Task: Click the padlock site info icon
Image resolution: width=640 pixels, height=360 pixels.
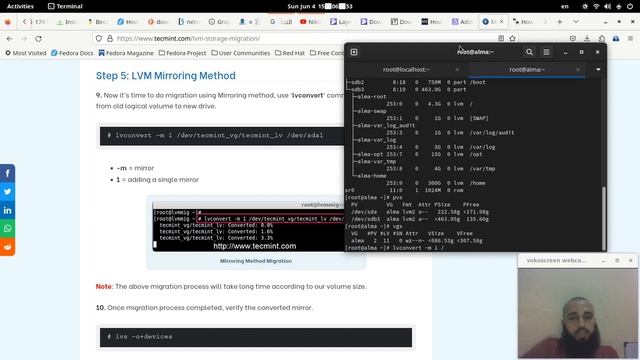Action: [x=109, y=38]
